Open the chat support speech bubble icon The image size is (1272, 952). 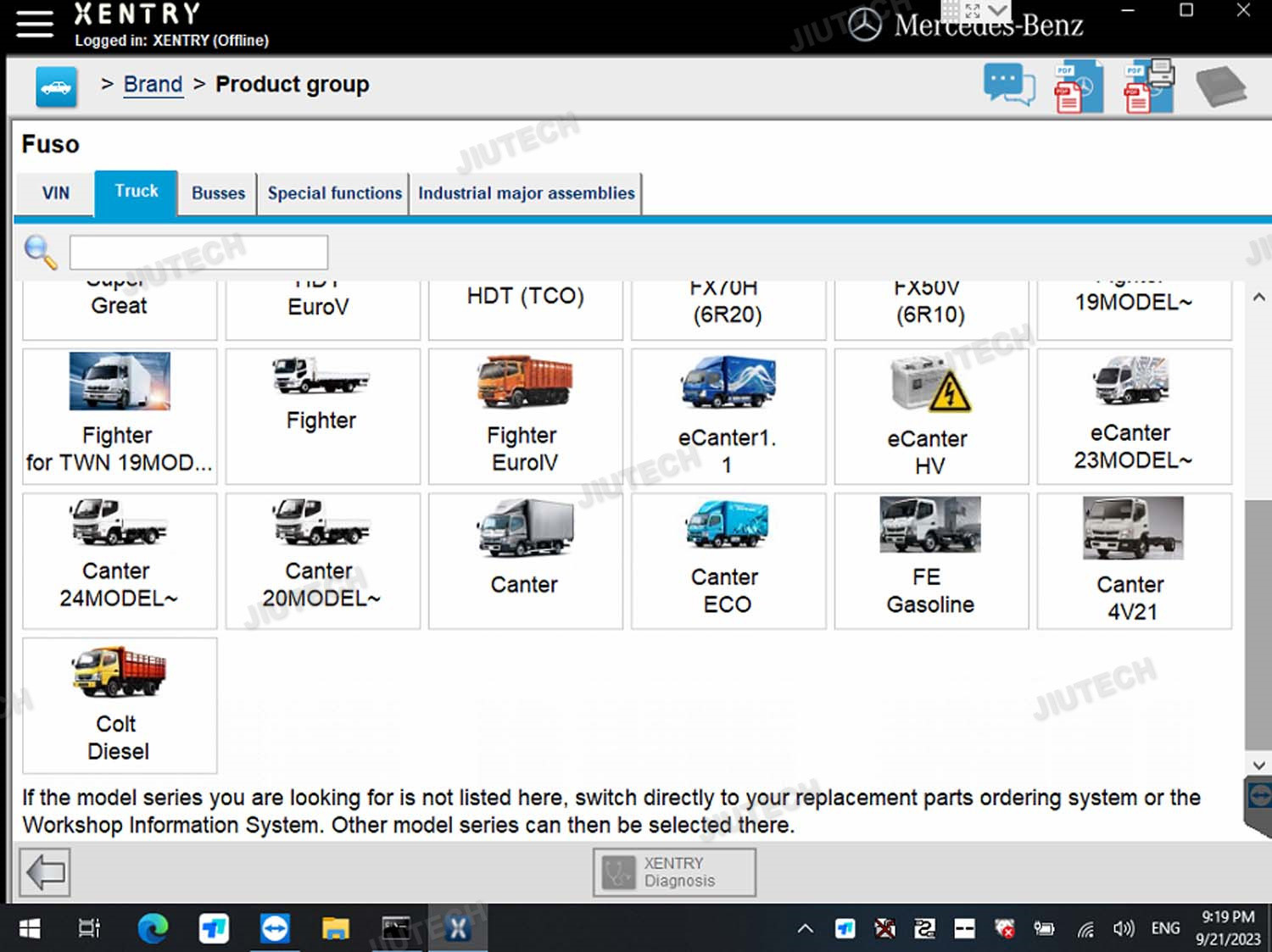1008,86
